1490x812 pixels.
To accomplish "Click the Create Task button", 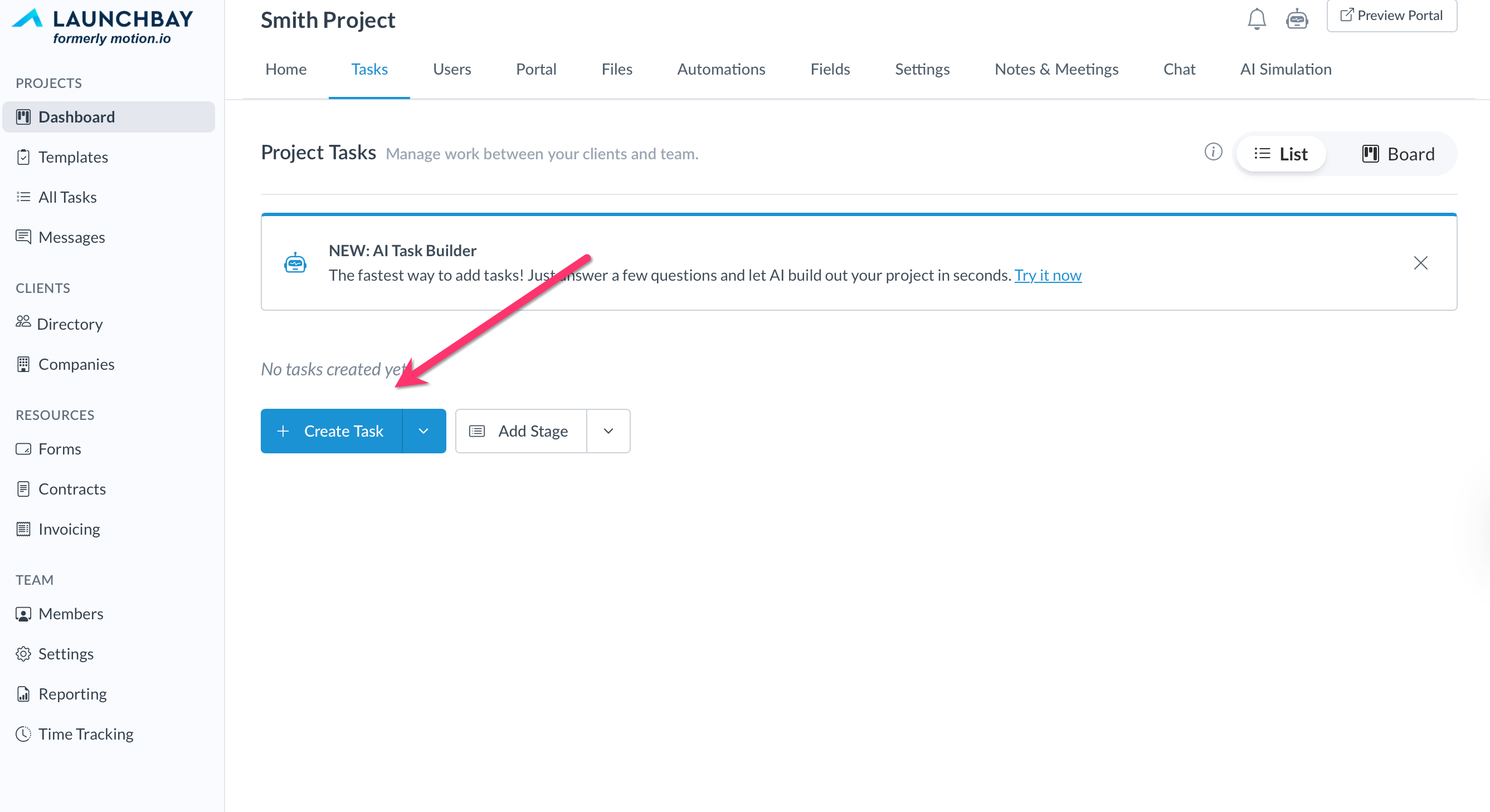I will (332, 431).
